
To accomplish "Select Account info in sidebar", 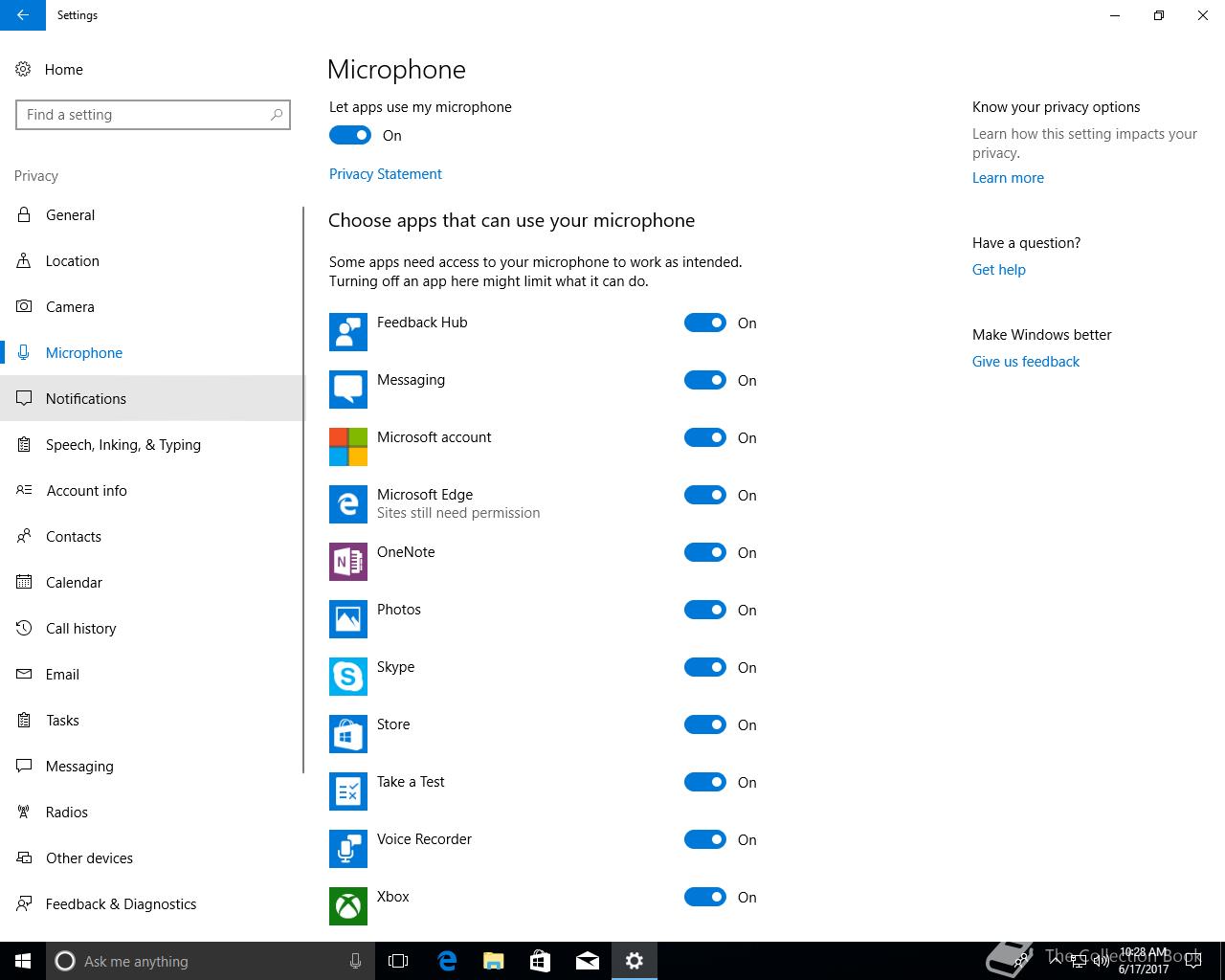I will (x=151, y=490).
